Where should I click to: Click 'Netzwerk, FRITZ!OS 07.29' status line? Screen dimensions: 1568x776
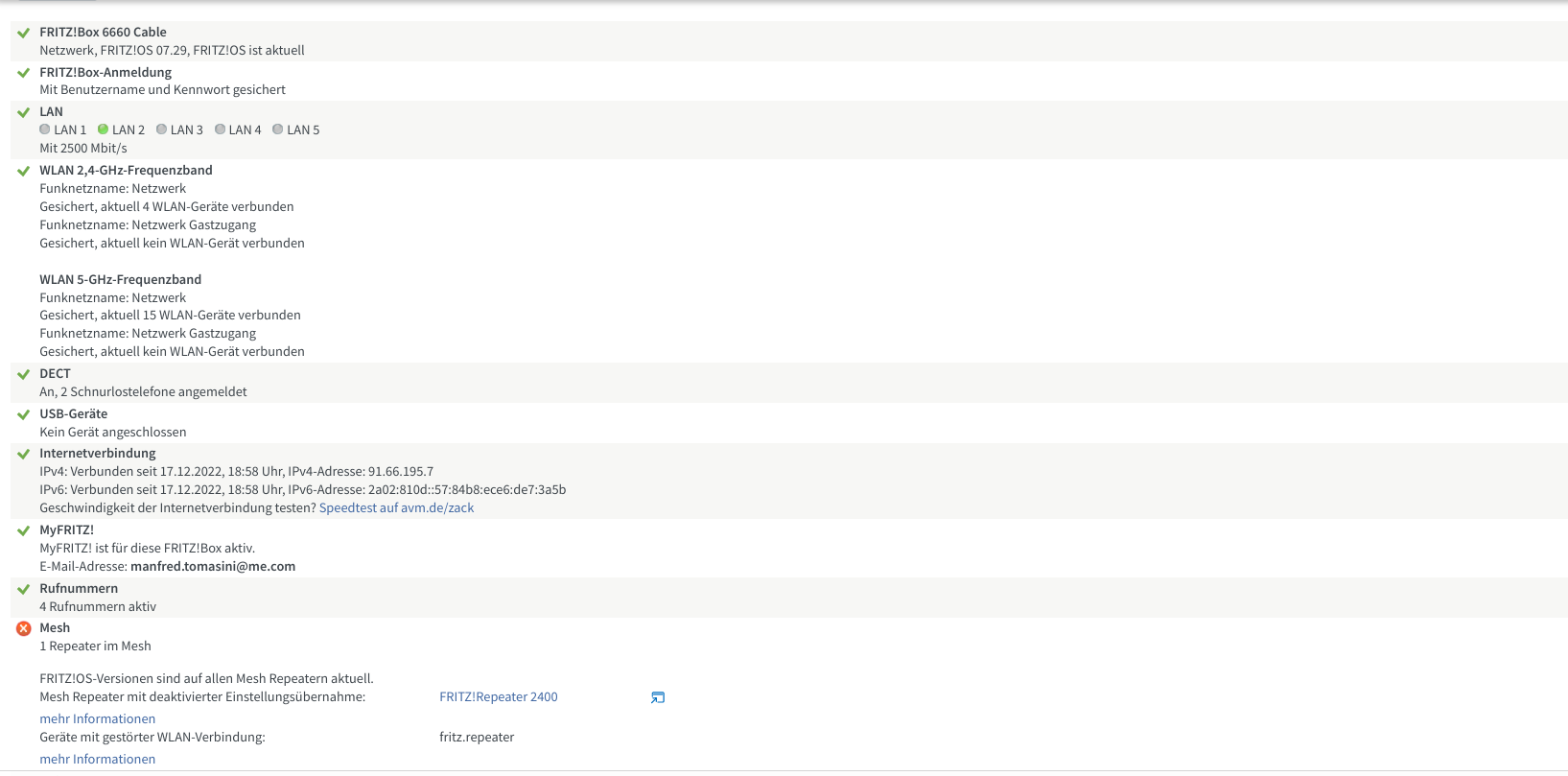172,50
